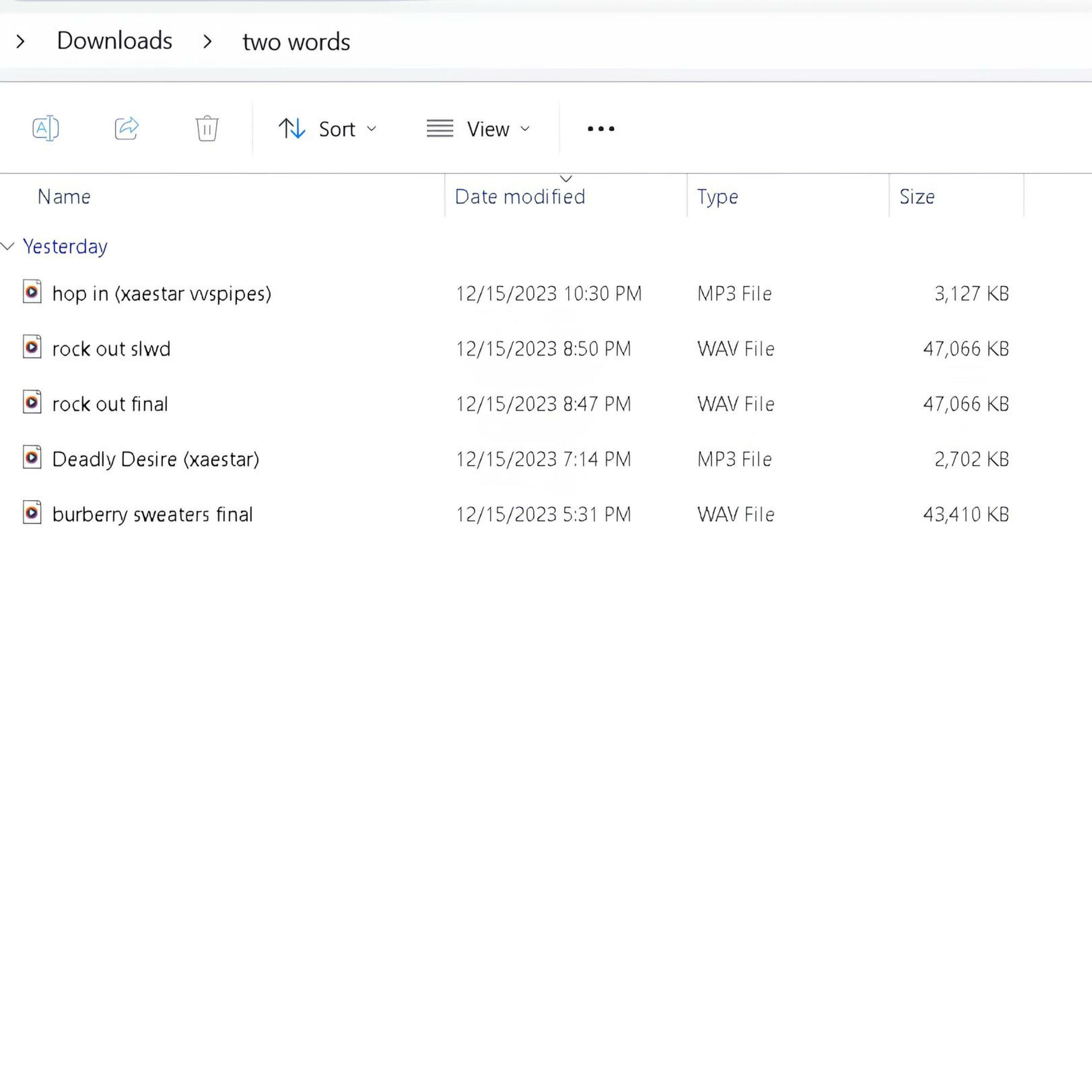Click the media icon of Deadly Desire file
1092x1092 pixels.
click(x=32, y=458)
